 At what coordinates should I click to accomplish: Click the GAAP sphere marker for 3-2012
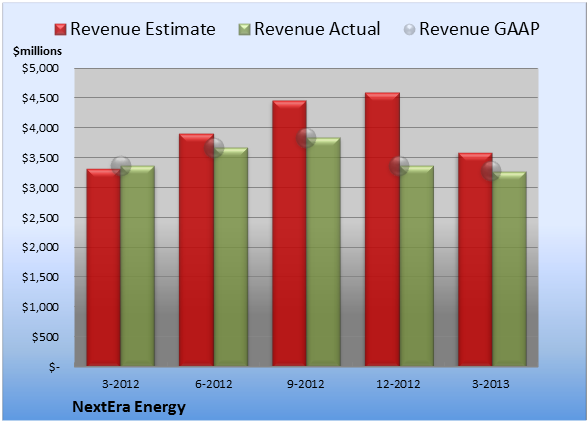(121, 165)
